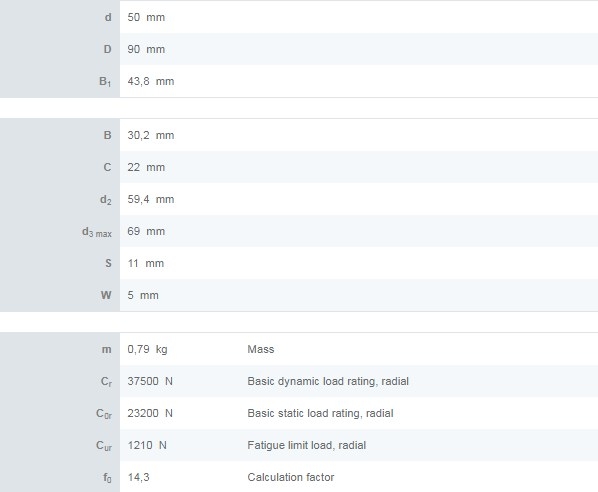Click the C0r value 23200 N
This screenshot has width=598, height=492.
[150, 413]
